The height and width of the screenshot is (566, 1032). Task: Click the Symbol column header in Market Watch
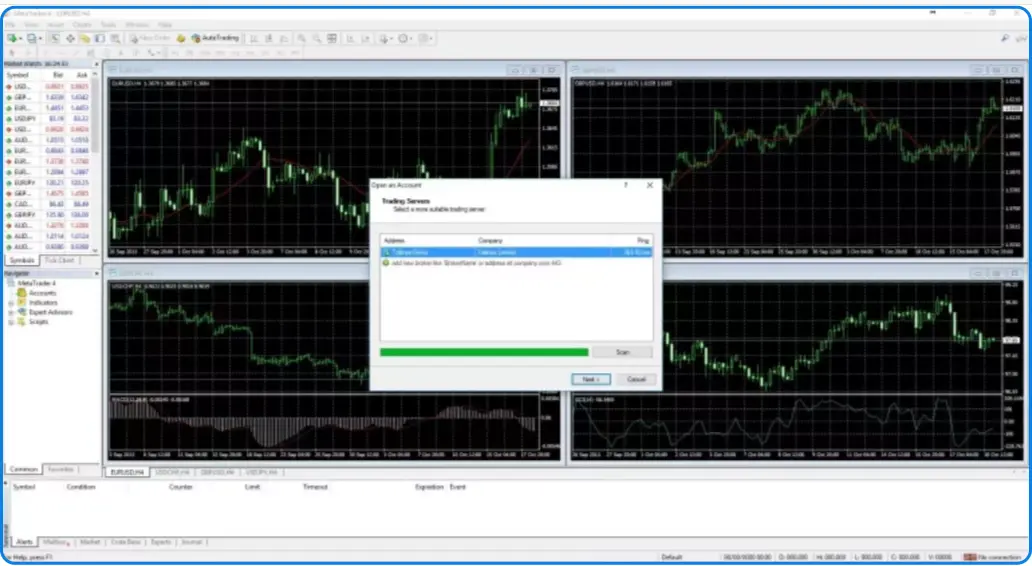click(x=18, y=75)
